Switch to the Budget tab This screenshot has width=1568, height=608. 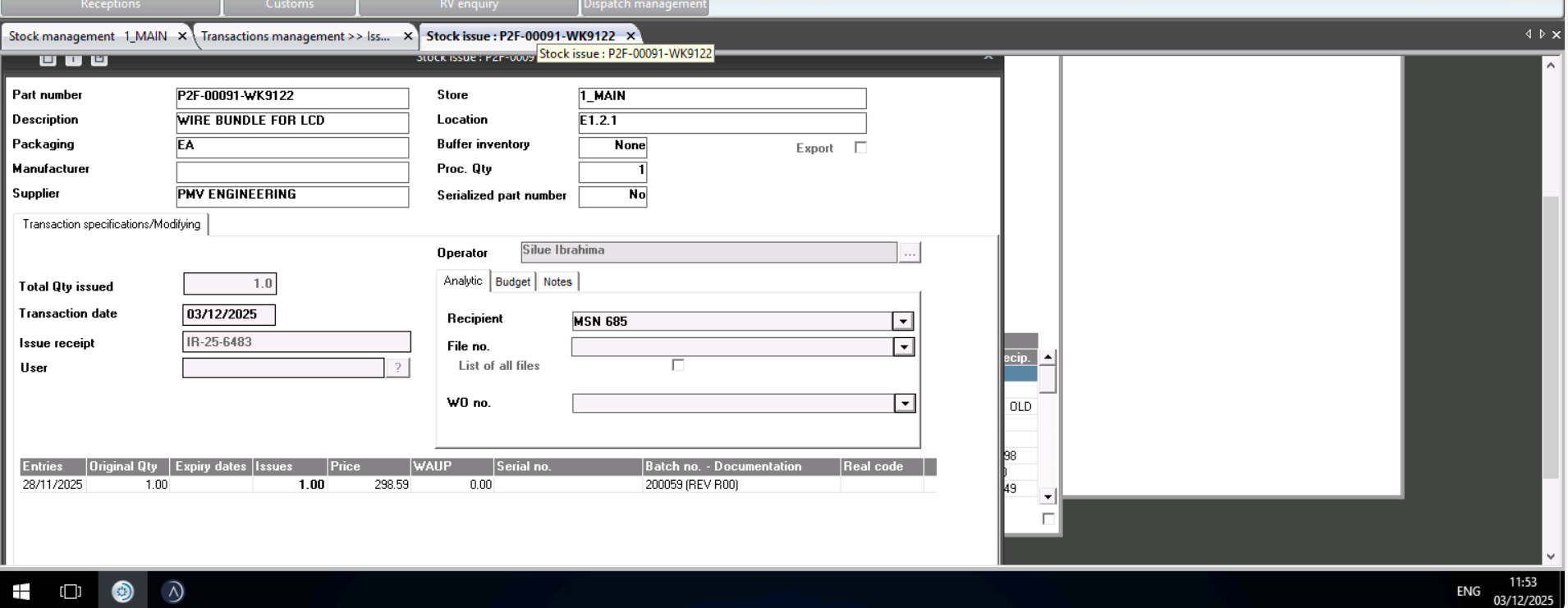[x=512, y=281]
